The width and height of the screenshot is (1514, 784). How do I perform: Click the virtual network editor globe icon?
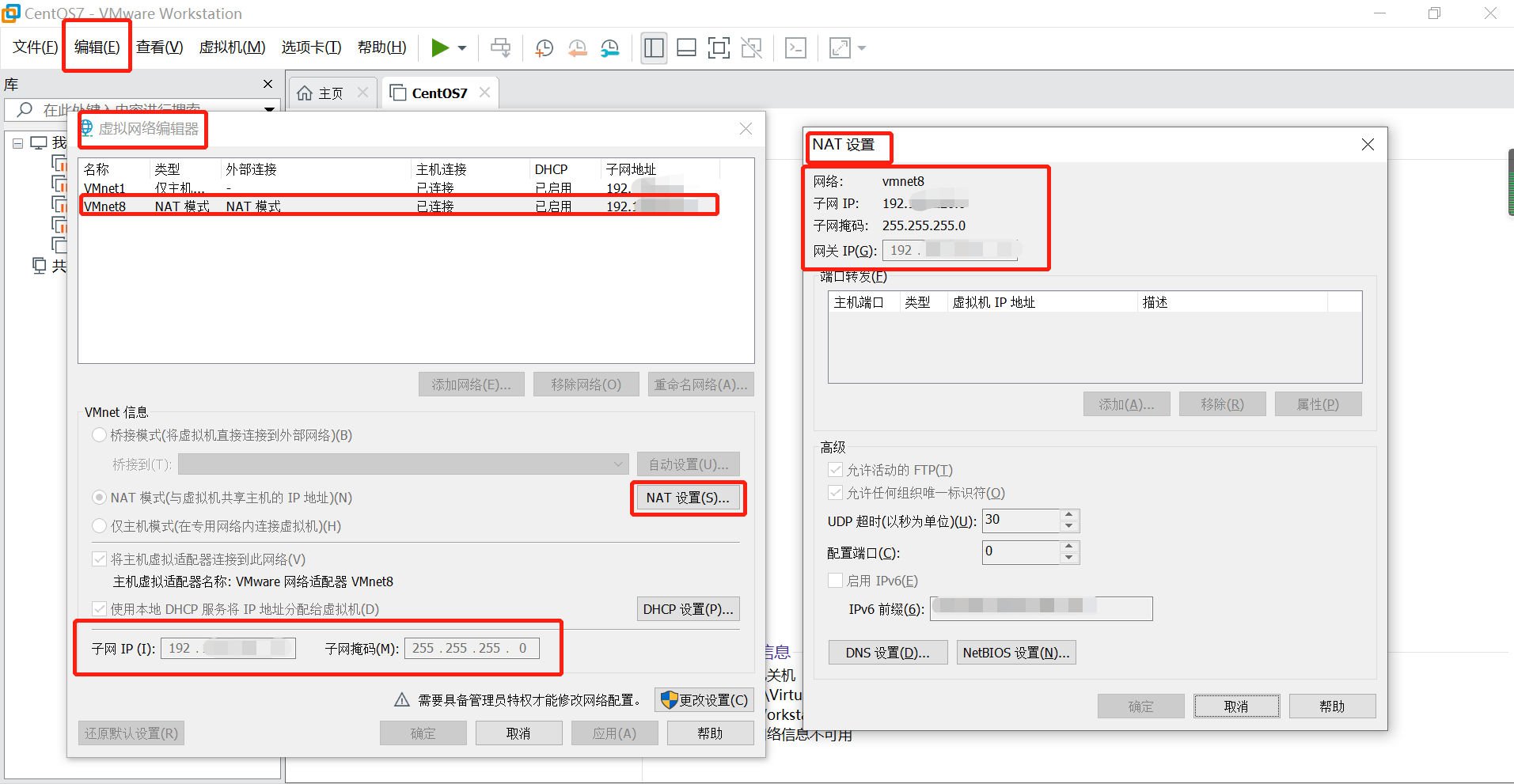coord(87,128)
